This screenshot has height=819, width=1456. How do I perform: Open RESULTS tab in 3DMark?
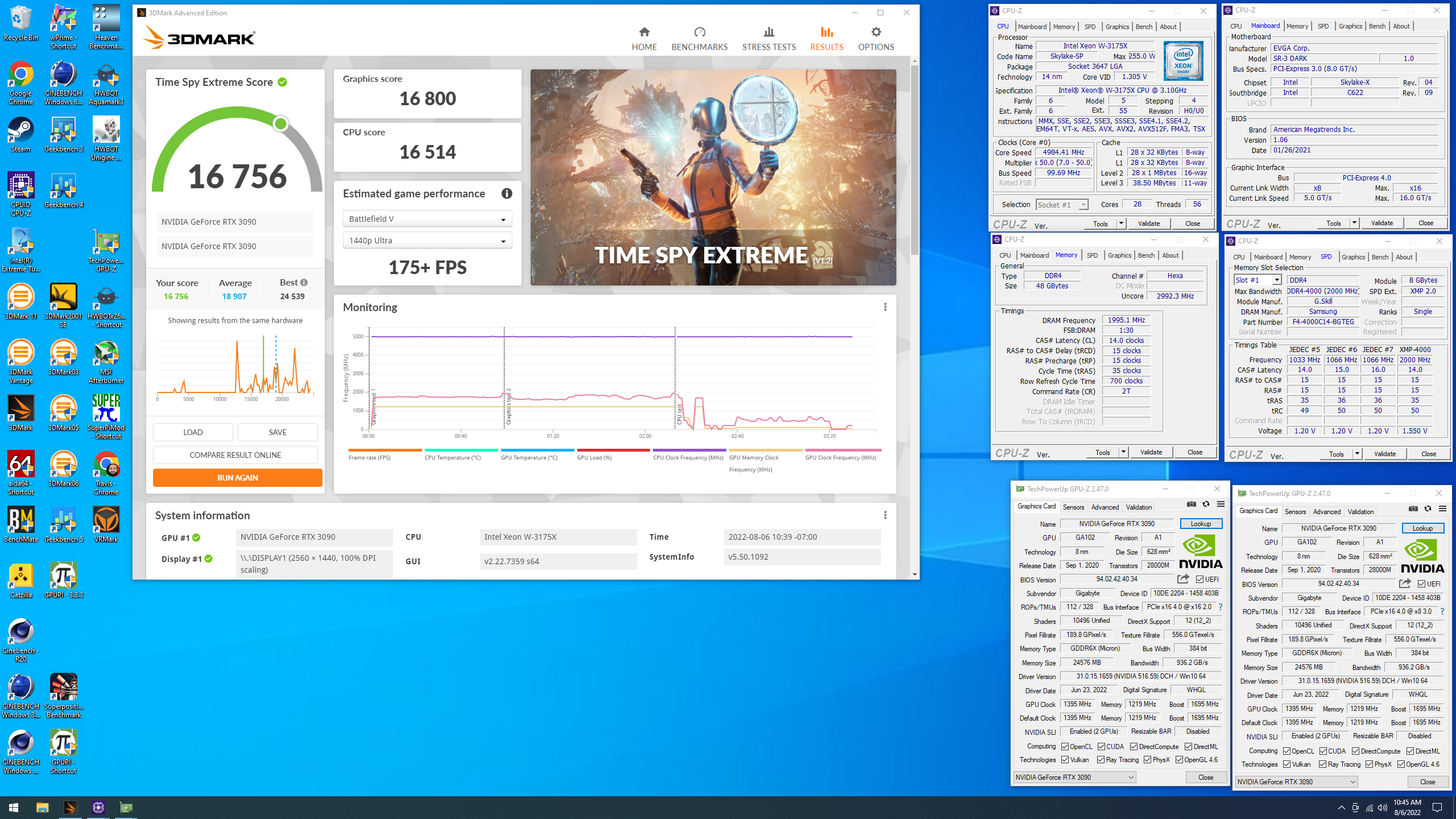pos(826,39)
